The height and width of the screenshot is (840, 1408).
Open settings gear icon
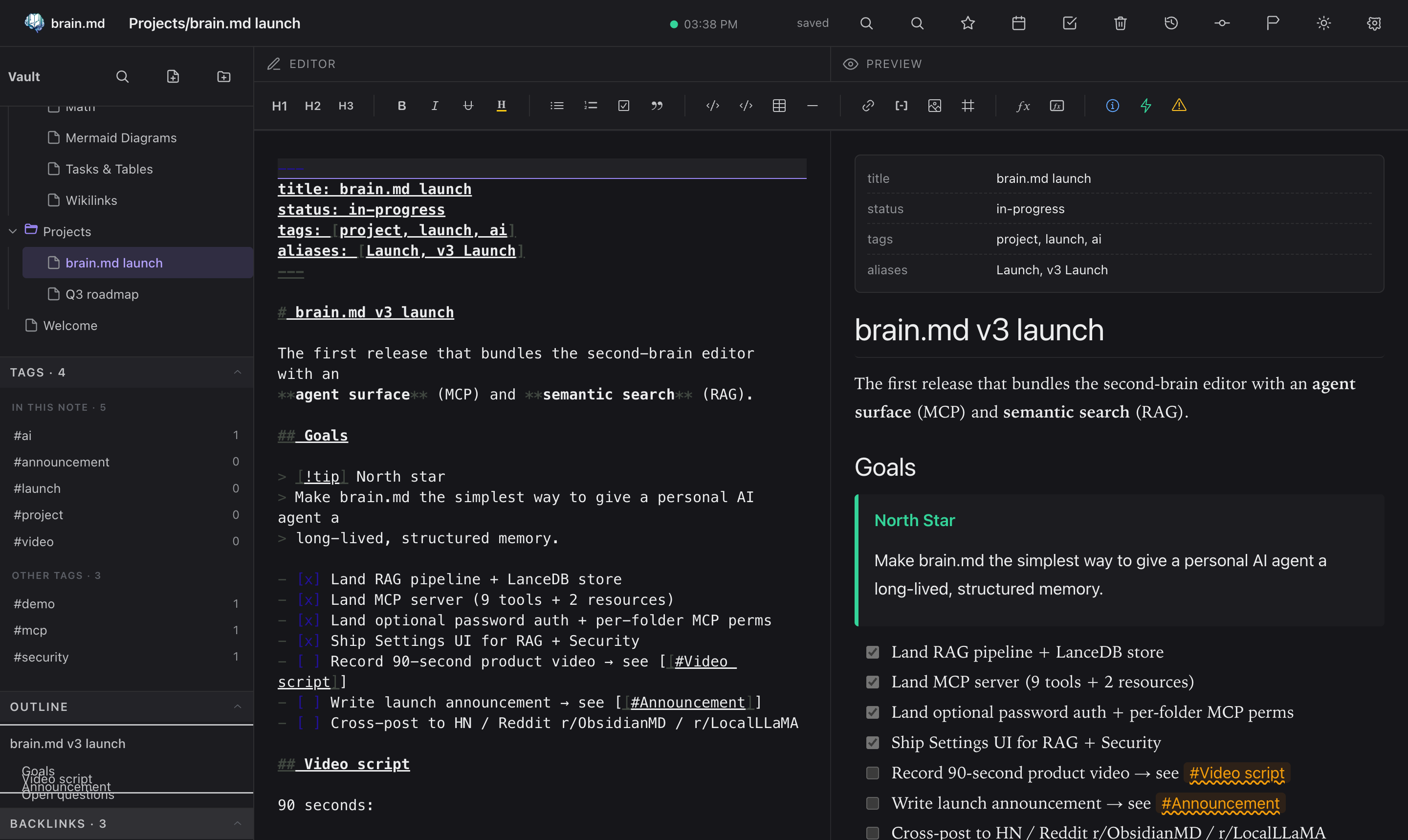point(1374,23)
